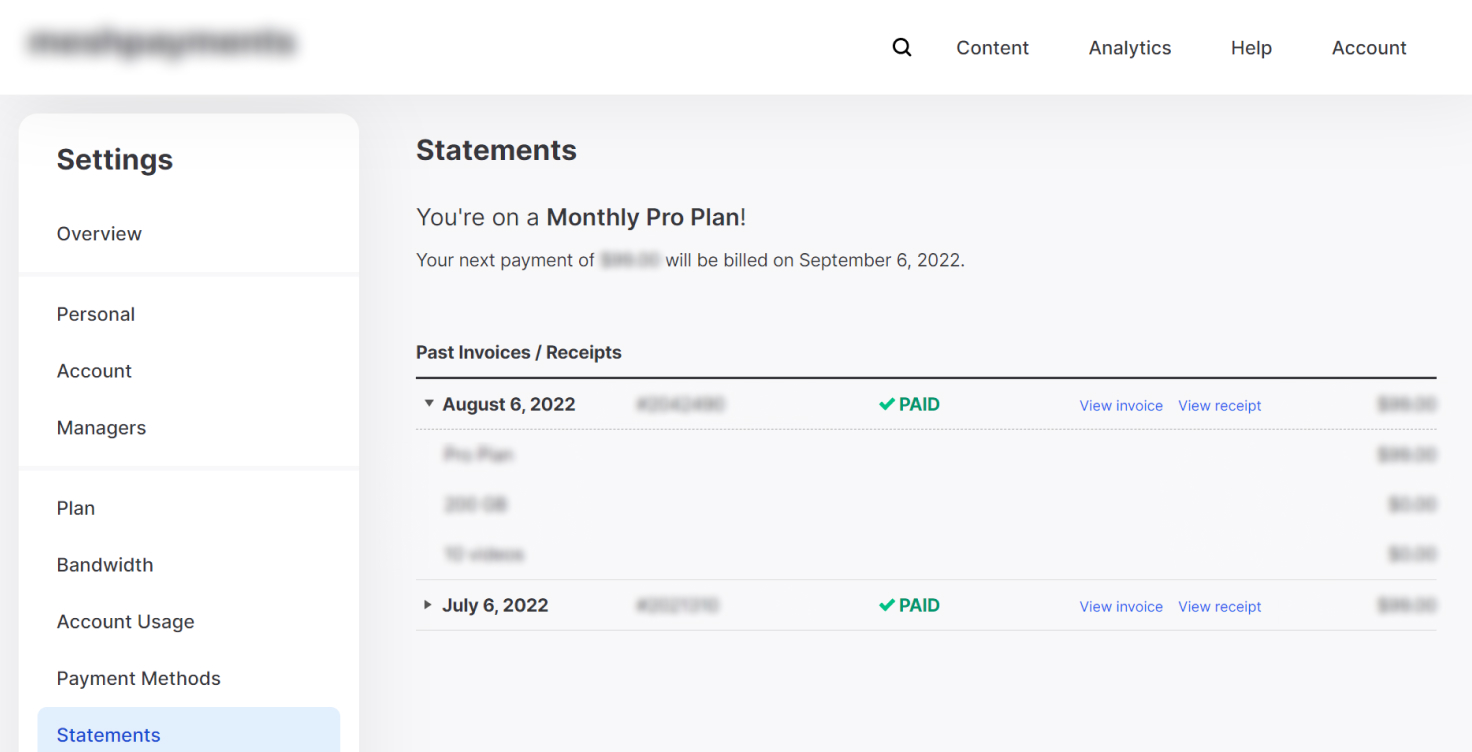
Task: View receipt for August 6, 2022
Action: 1219,406
